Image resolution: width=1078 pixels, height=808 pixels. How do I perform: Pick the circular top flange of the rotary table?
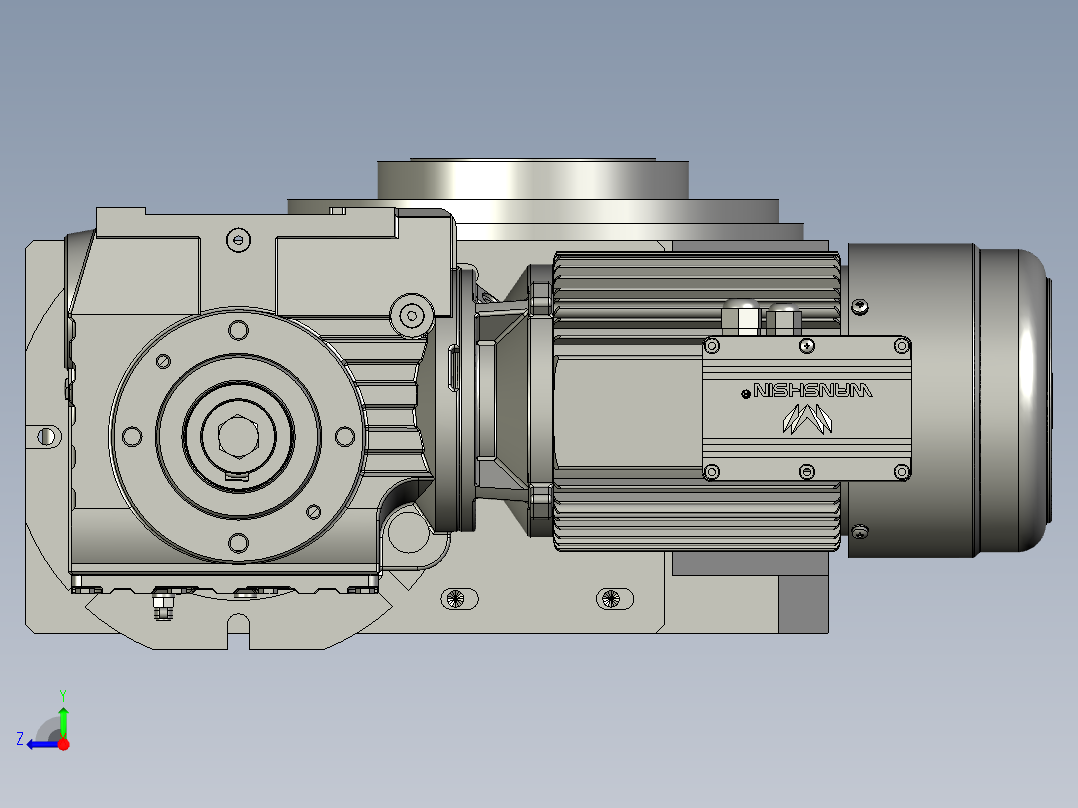pyautogui.click(x=533, y=180)
